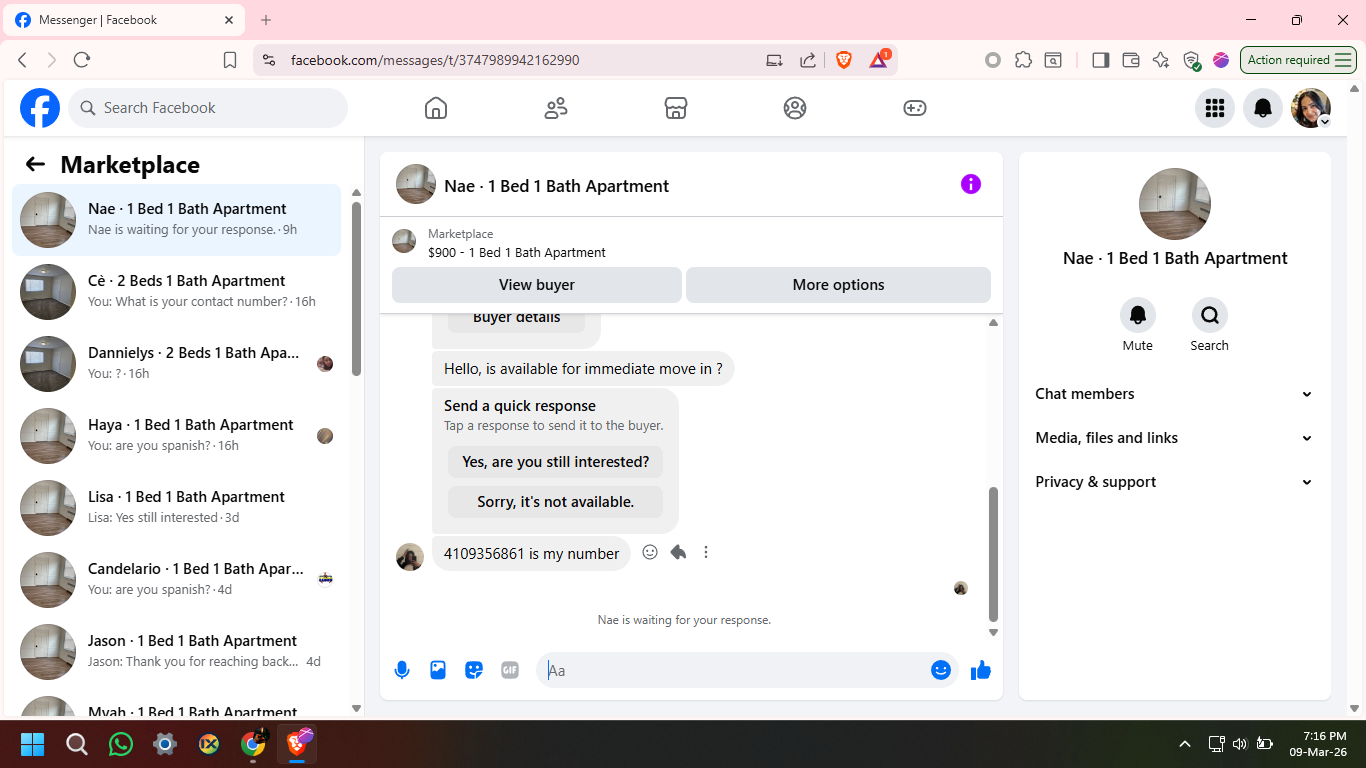Open conversation information purple icon

pyautogui.click(x=971, y=184)
